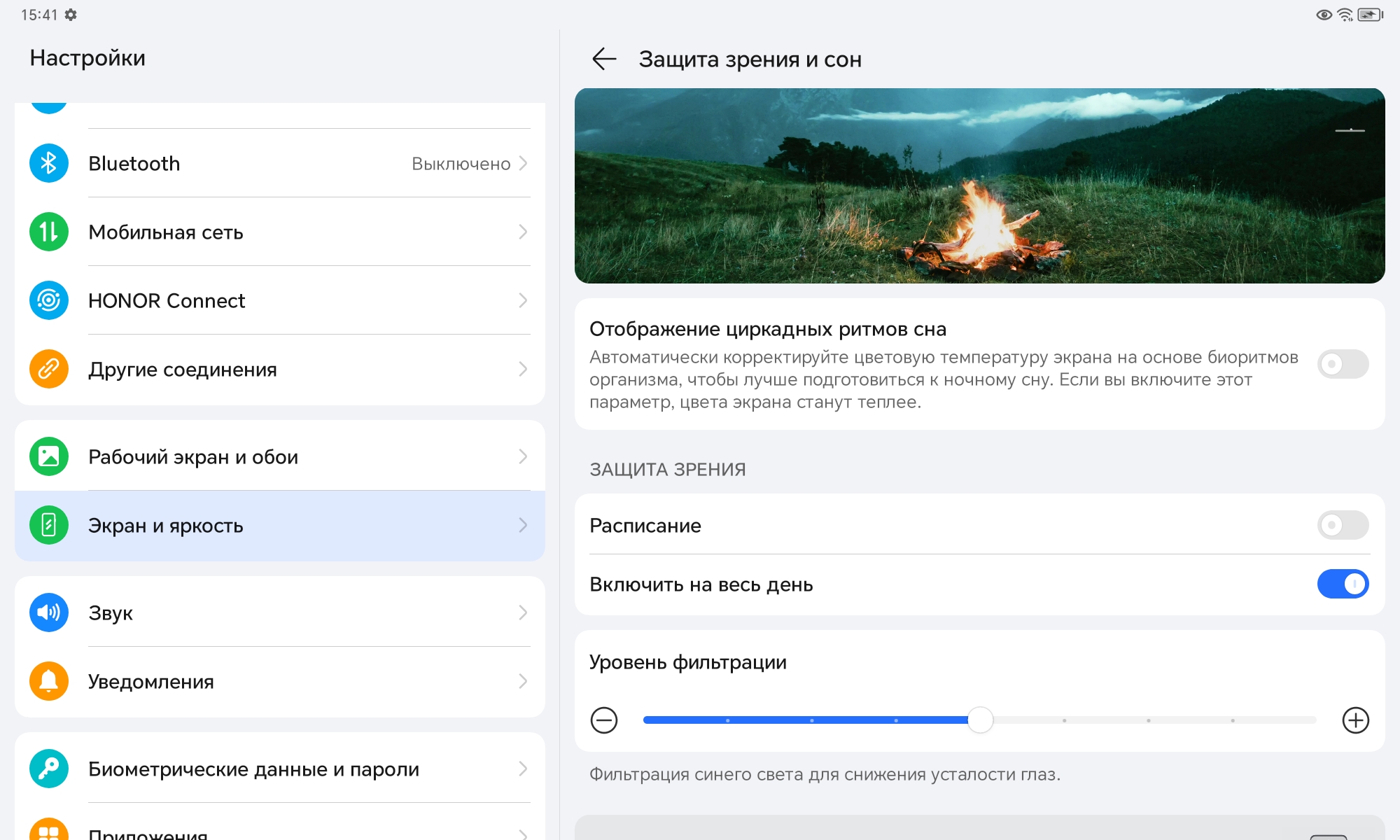Open HONOR Connect via chevron arrow
This screenshot has height=840, width=1400.
(x=523, y=300)
